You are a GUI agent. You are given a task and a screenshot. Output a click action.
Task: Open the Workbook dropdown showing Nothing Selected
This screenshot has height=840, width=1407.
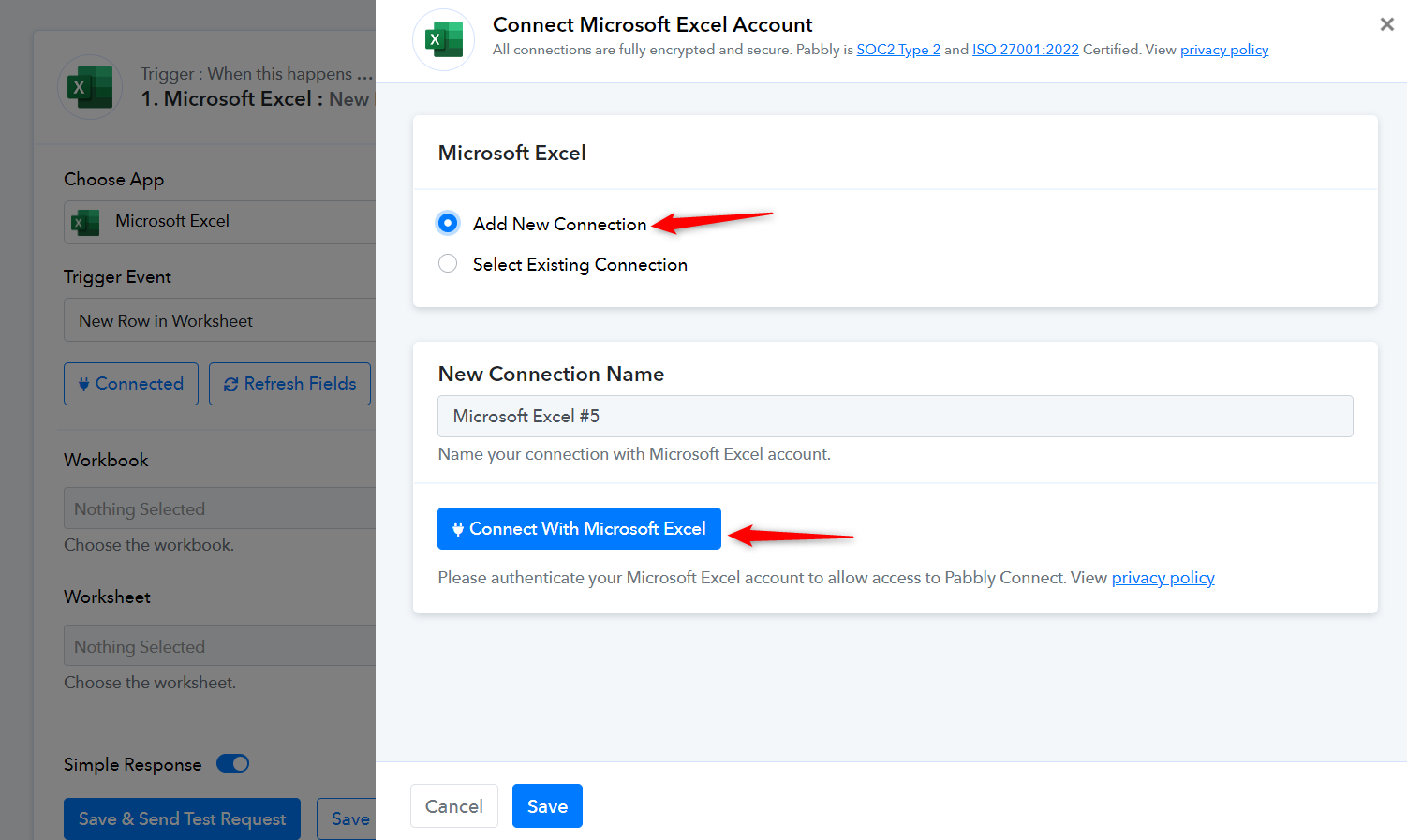pyautogui.click(x=219, y=508)
